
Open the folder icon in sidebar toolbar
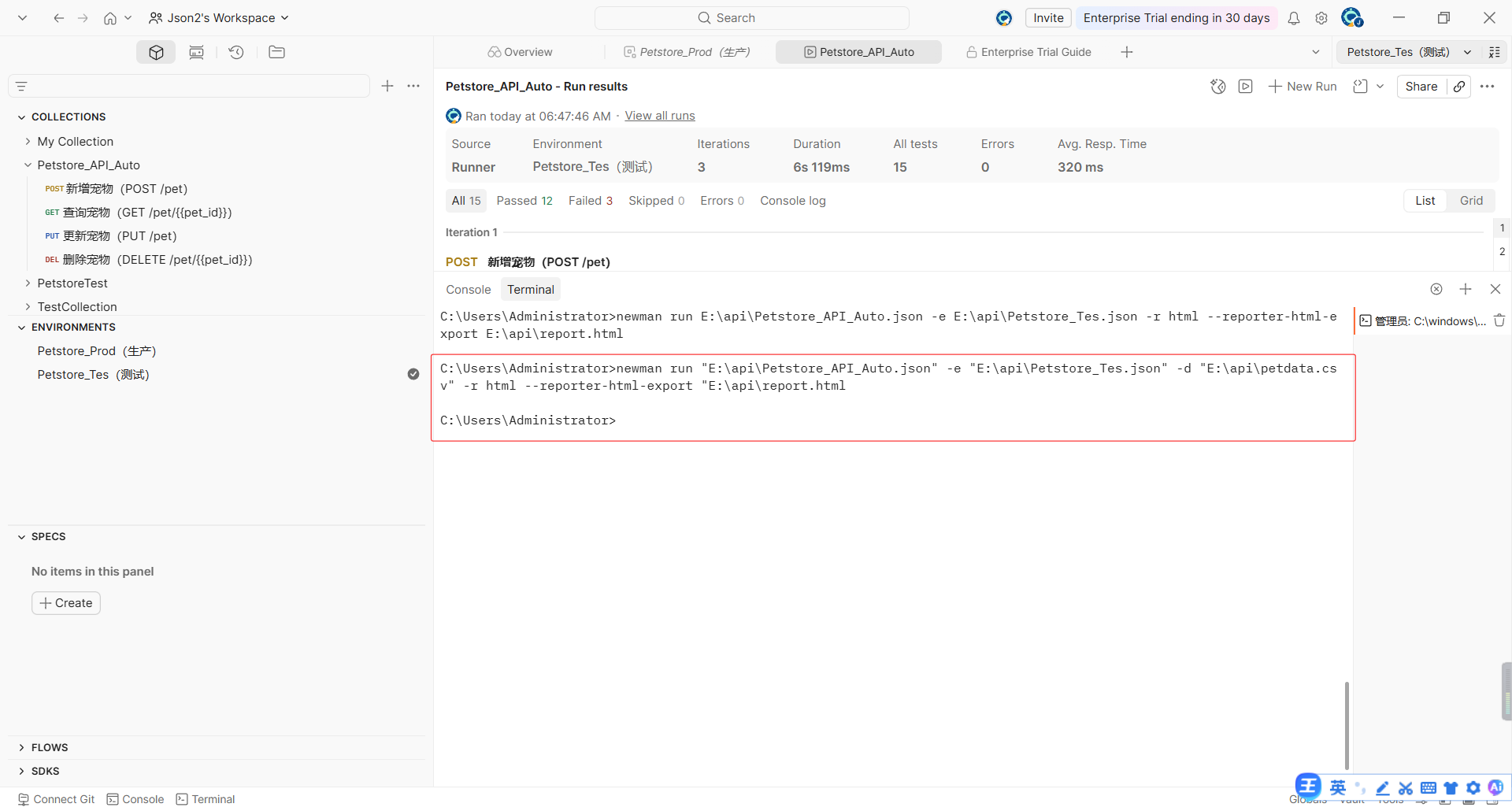click(x=276, y=52)
